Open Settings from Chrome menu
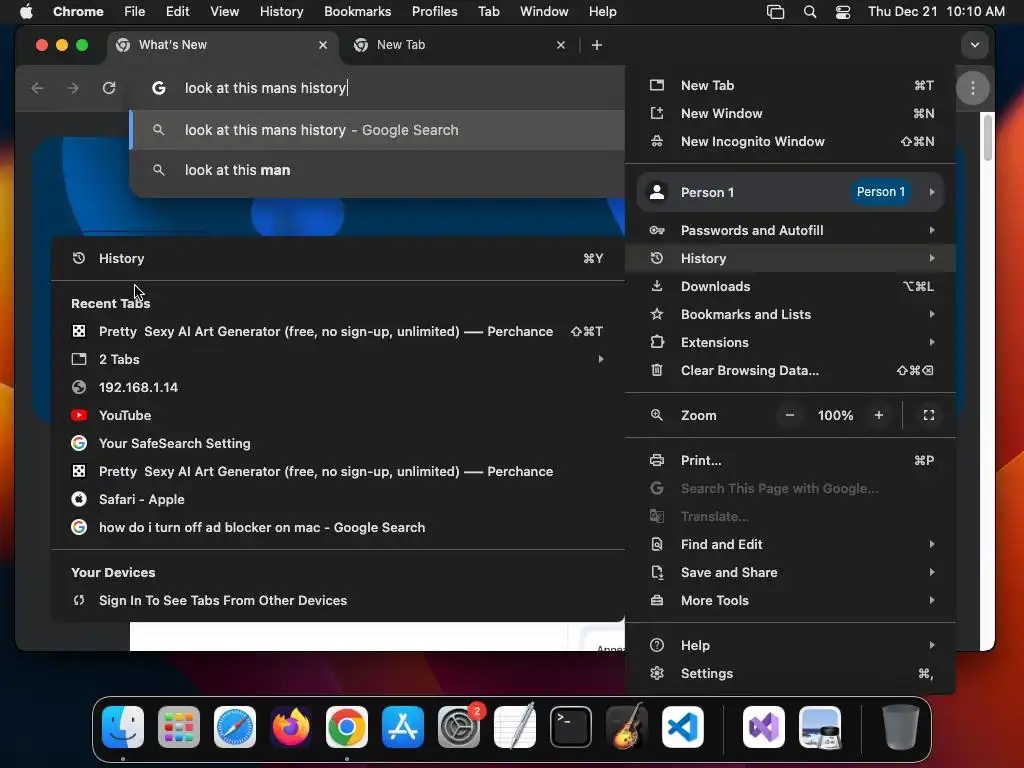Image resolution: width=1024 pixels, height=768 pixels. tap(791, 674)
